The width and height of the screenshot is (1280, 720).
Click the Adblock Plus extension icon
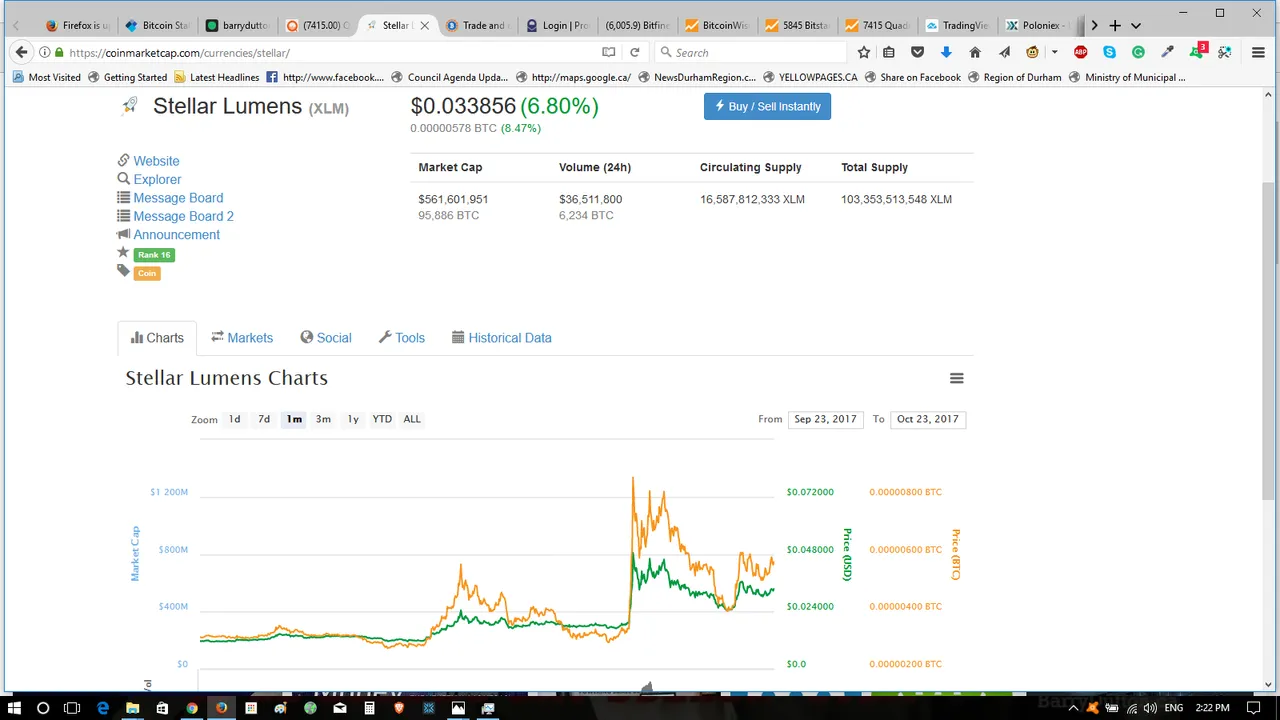coord(1081,52)
